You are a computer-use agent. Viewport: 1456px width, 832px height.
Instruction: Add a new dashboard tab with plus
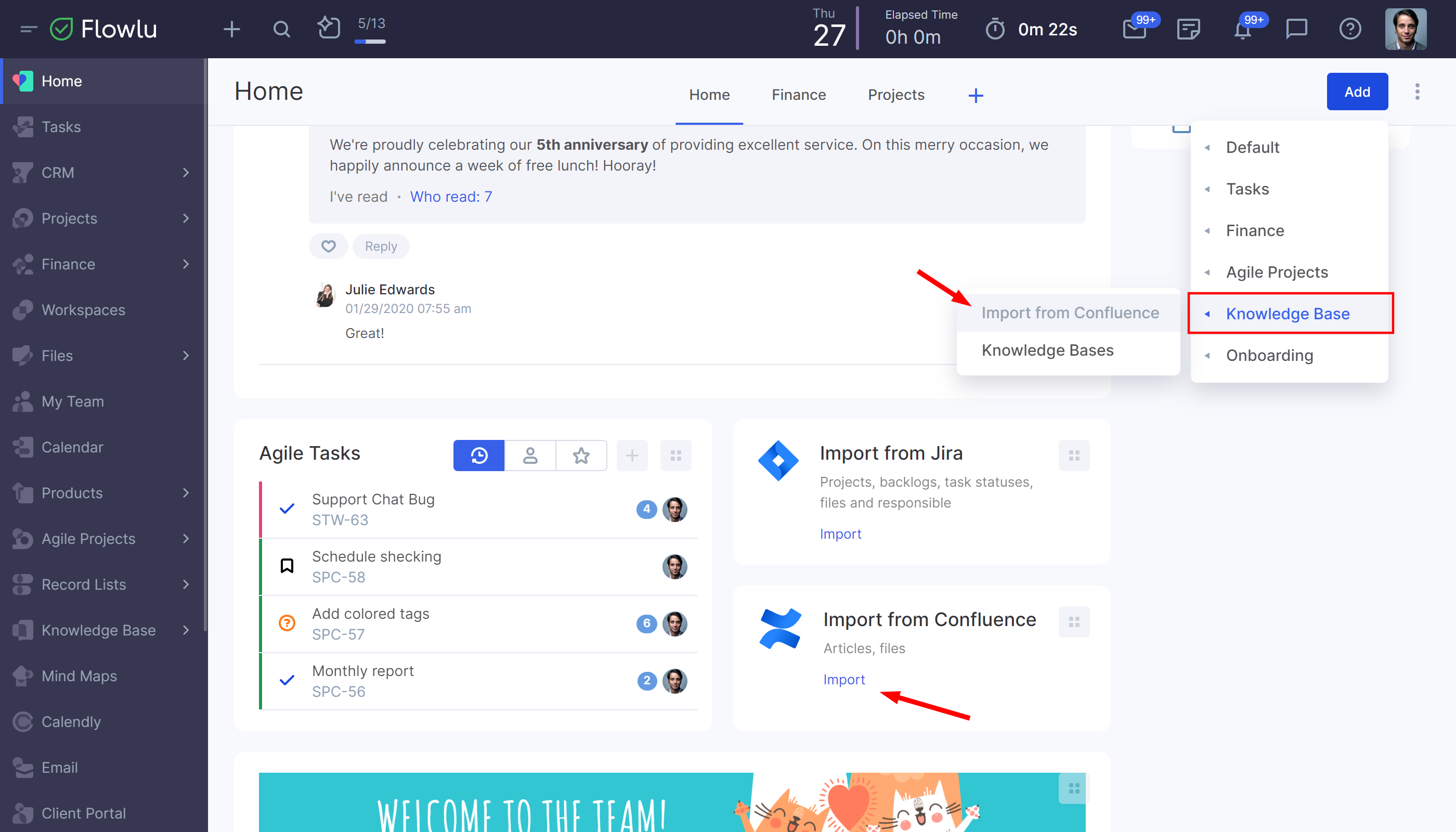976,96
